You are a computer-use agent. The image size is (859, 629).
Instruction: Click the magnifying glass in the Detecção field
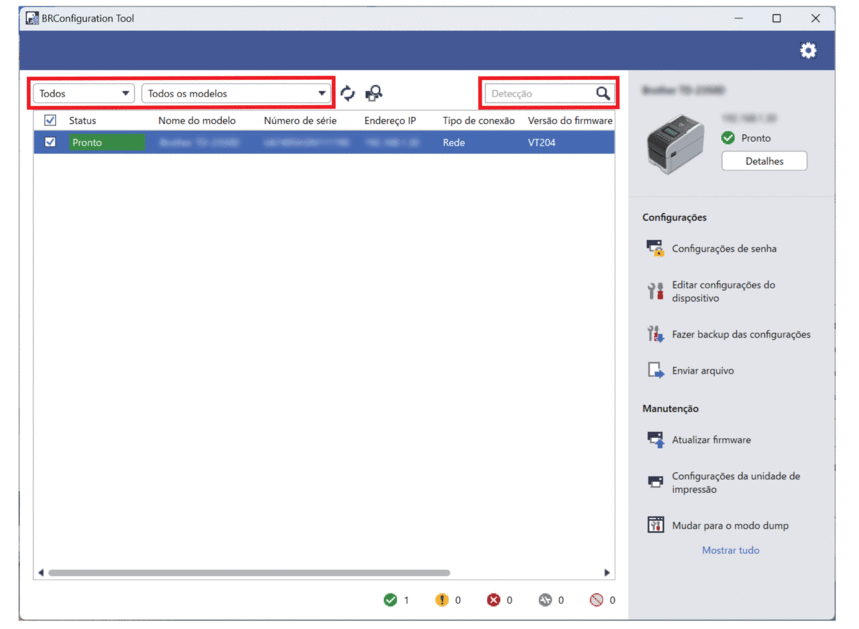click(x=603, y=93)
